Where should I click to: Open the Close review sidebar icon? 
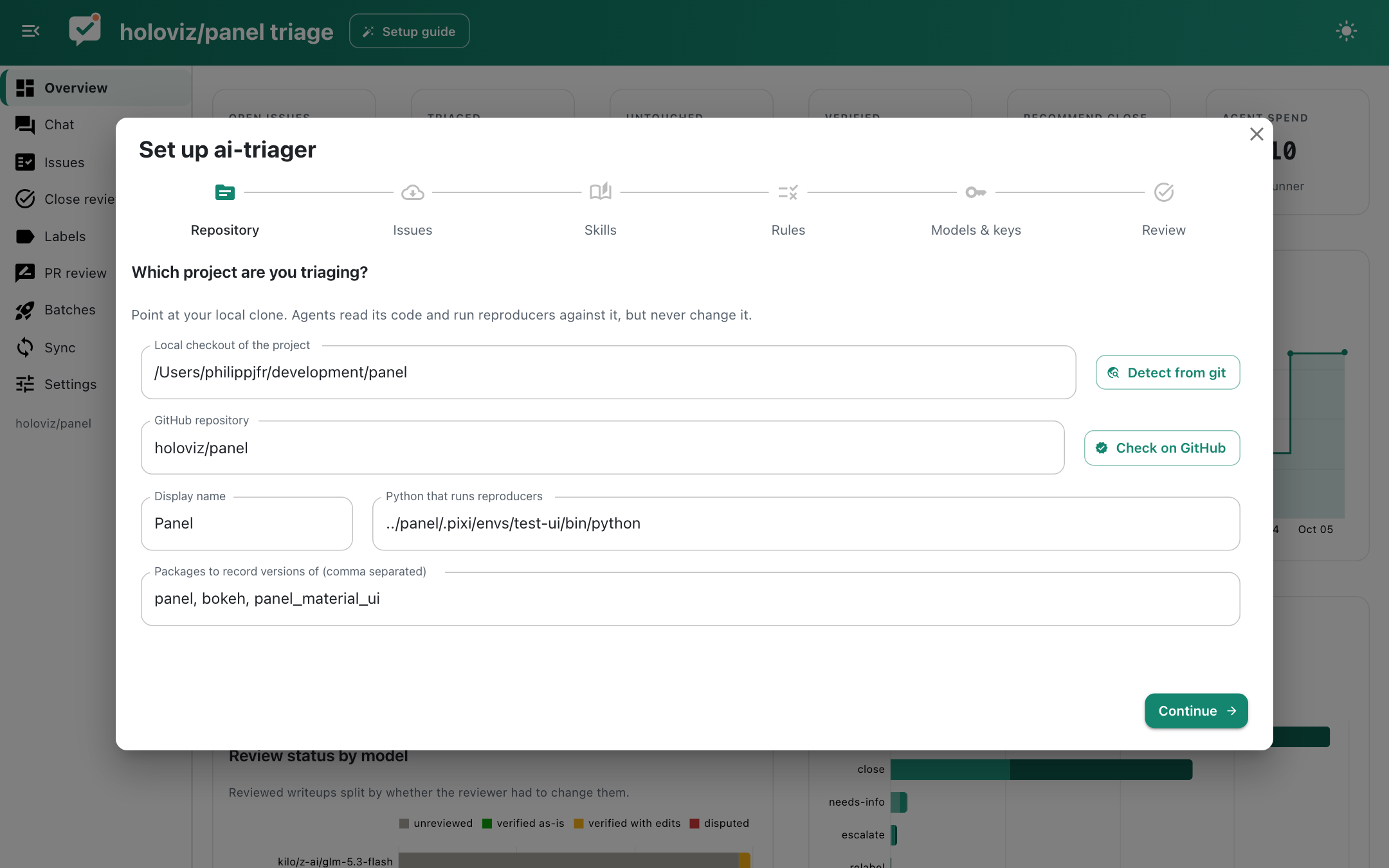25,199
